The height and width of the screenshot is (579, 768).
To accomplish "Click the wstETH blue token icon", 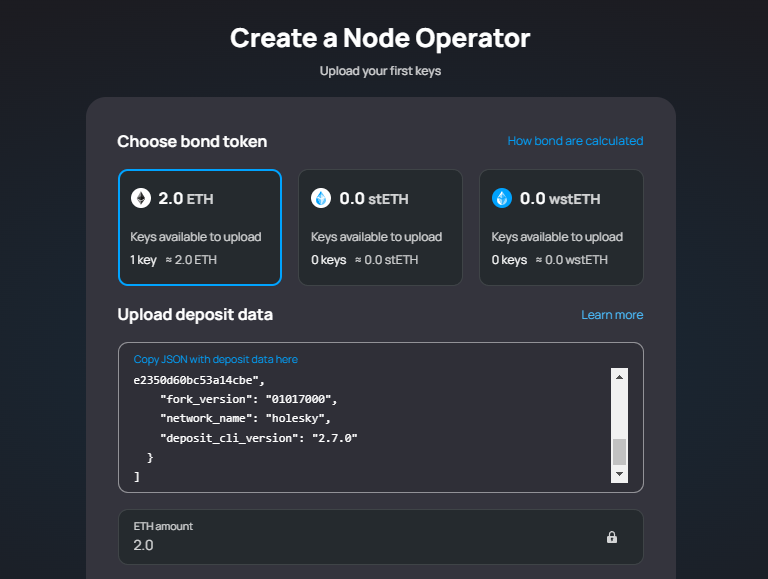I will pos(502,198).
